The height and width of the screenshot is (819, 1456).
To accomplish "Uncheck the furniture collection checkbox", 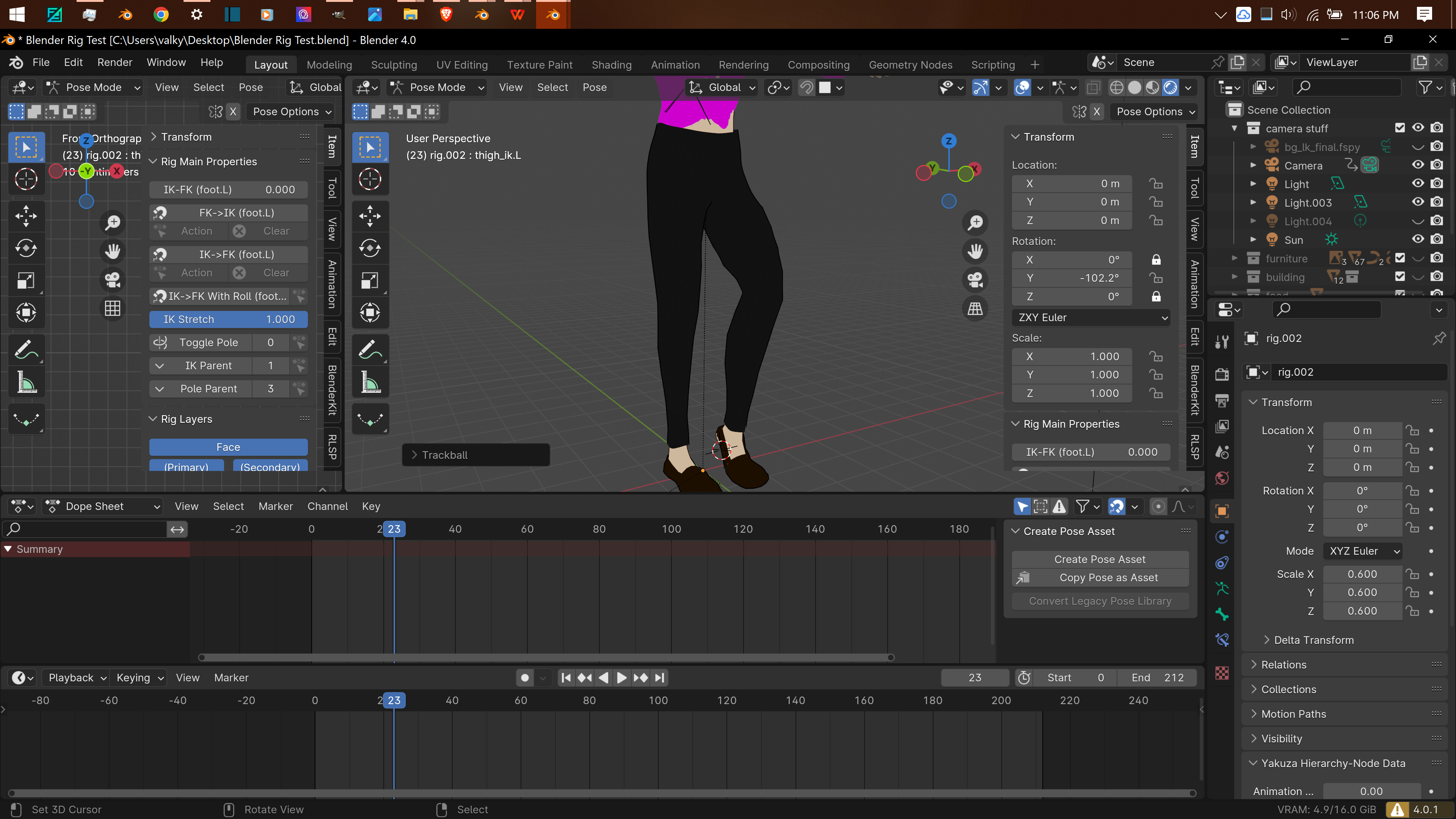I will 1400,258.
